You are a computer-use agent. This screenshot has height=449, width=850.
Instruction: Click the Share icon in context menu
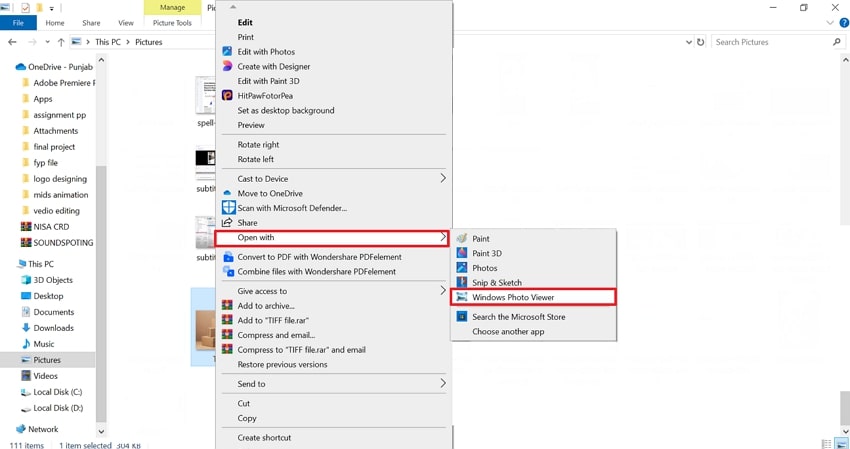[x=227, y=222]
